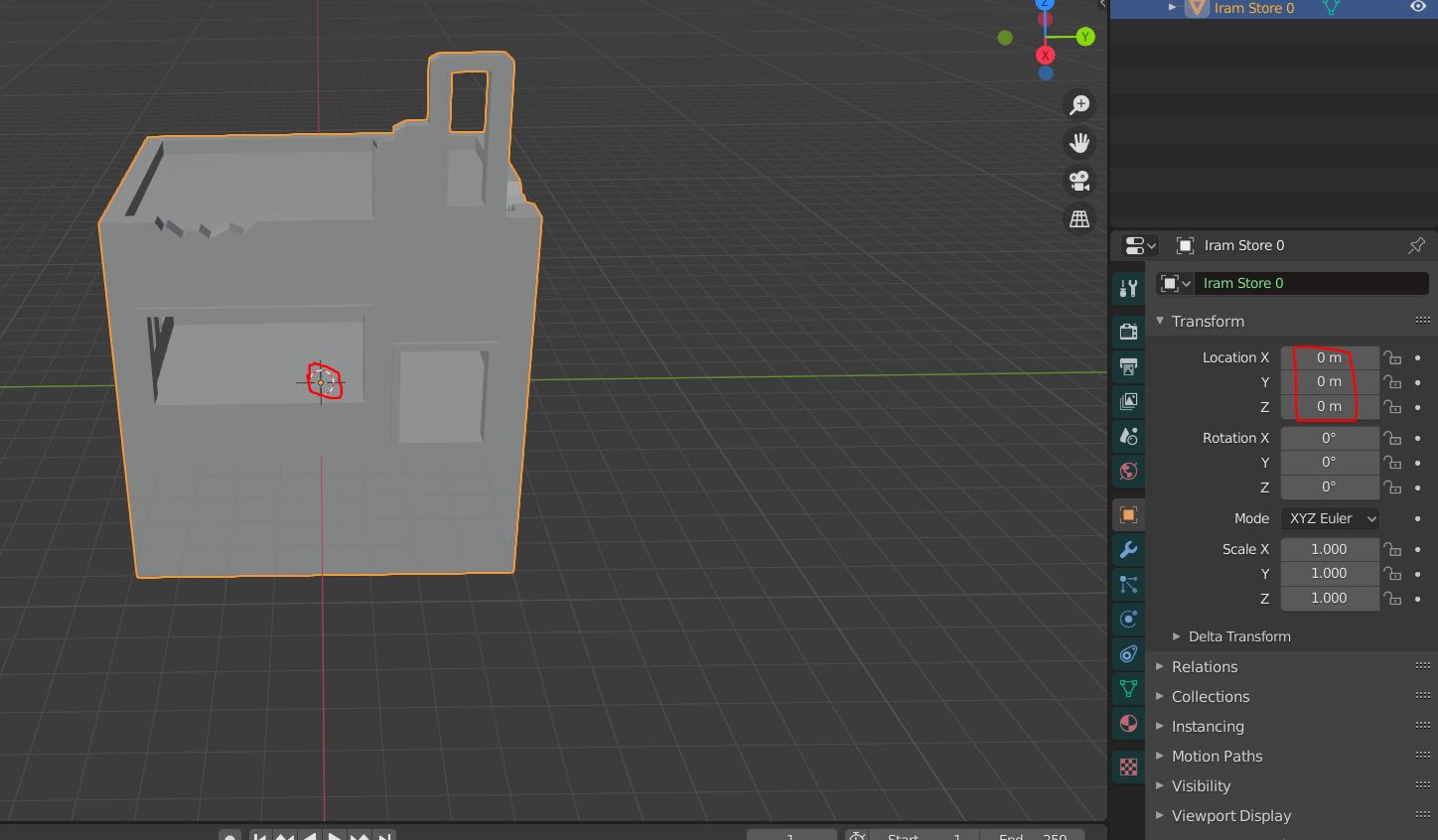Toggle the Scale Y lock
The image size is (1438, 840).
tap(1393, 574)
